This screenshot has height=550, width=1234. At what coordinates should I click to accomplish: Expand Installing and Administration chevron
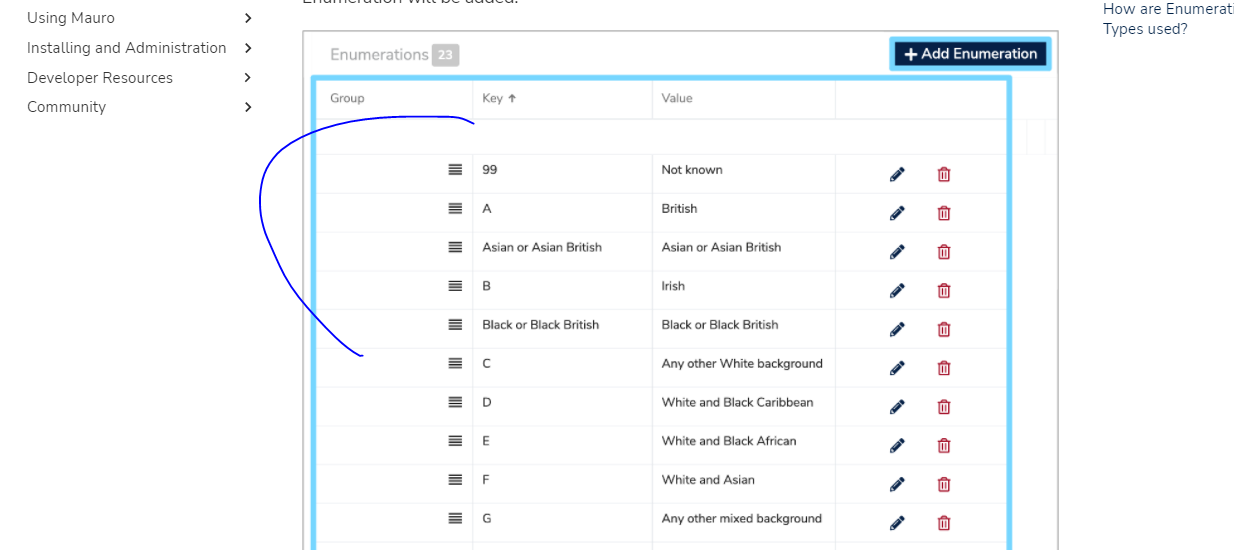point(248,48)
